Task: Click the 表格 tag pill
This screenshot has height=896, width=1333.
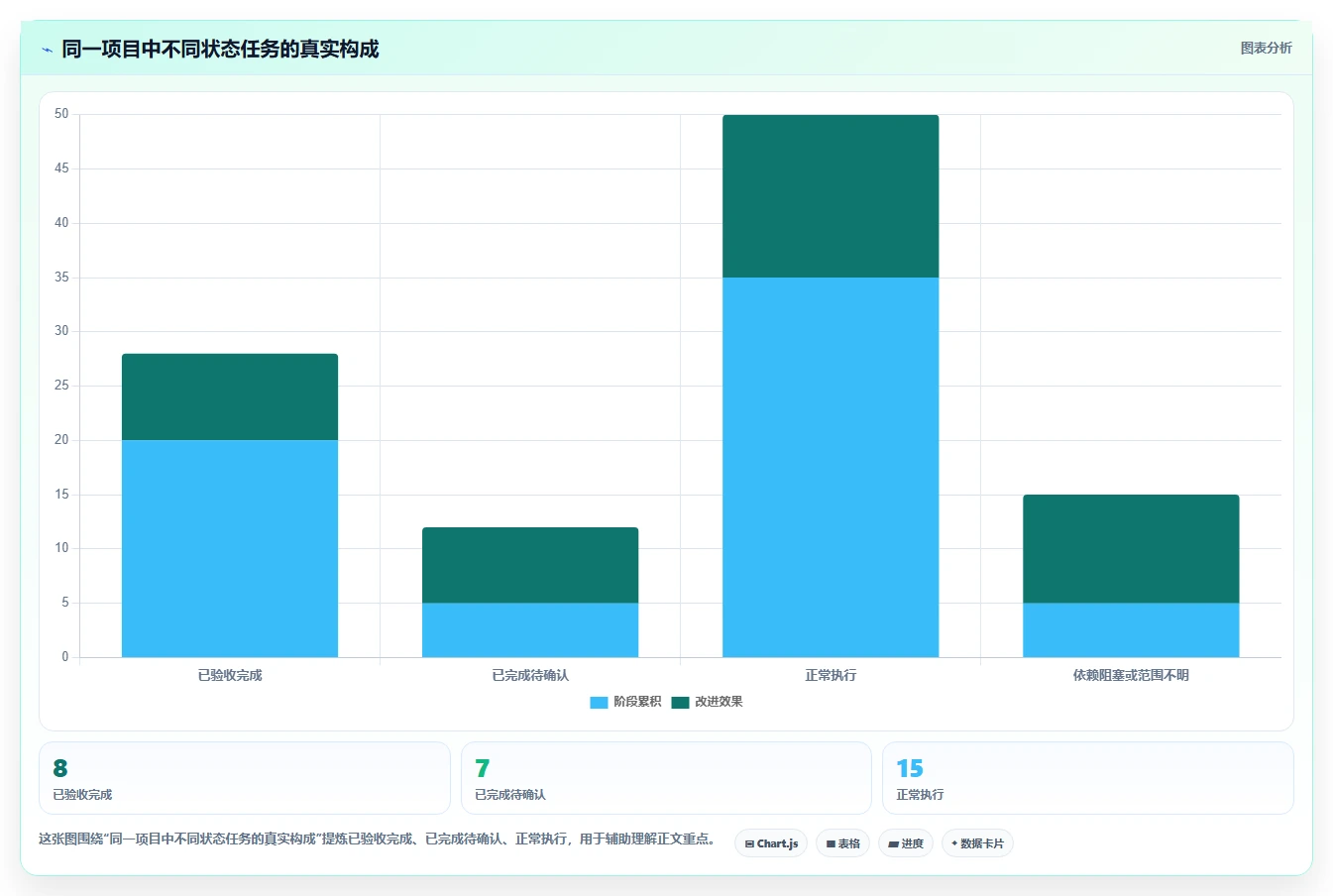Action: point(842,843)
